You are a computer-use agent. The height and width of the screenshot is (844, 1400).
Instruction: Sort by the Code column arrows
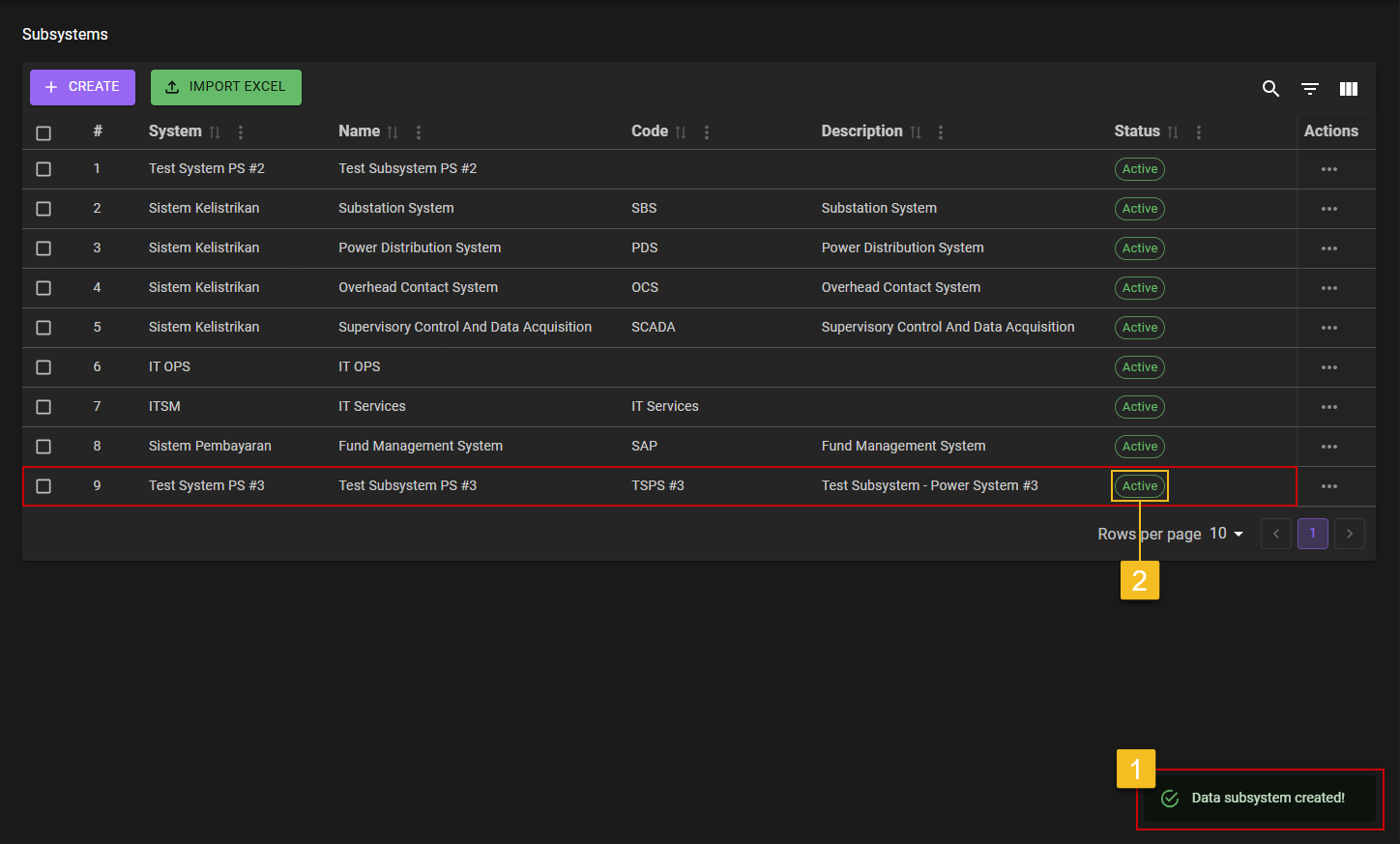click(681, 132)
